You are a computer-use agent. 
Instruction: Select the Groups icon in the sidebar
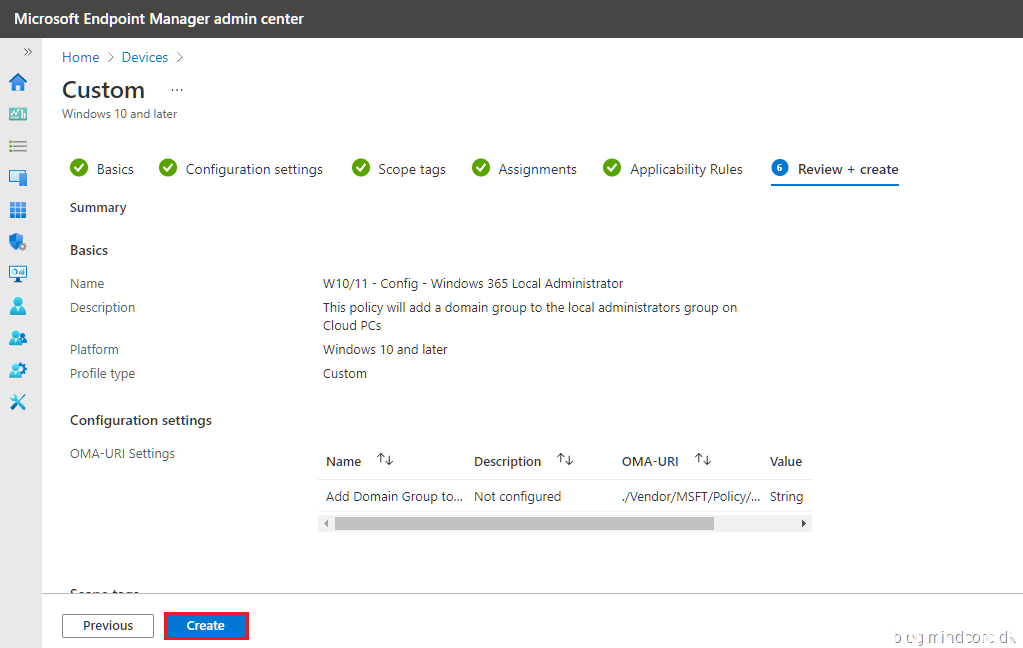tap(18, 337)
